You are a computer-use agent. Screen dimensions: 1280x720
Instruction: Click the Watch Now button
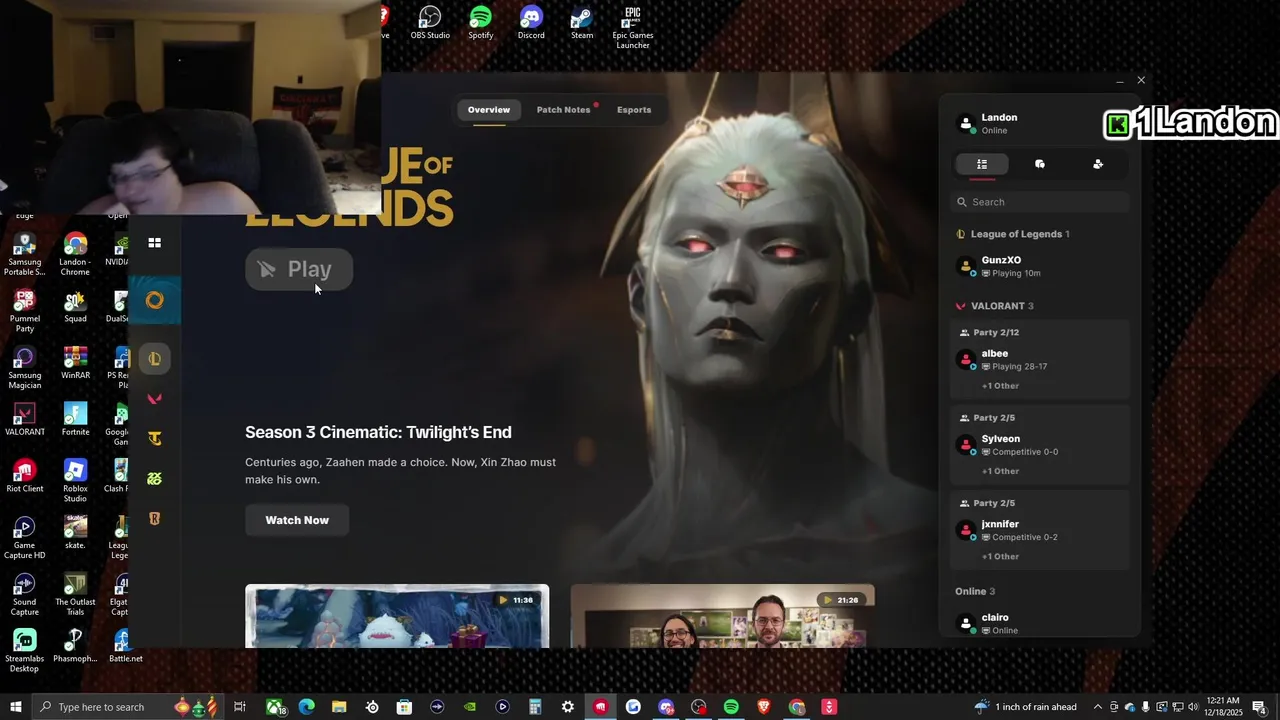(x=297, y=520)
